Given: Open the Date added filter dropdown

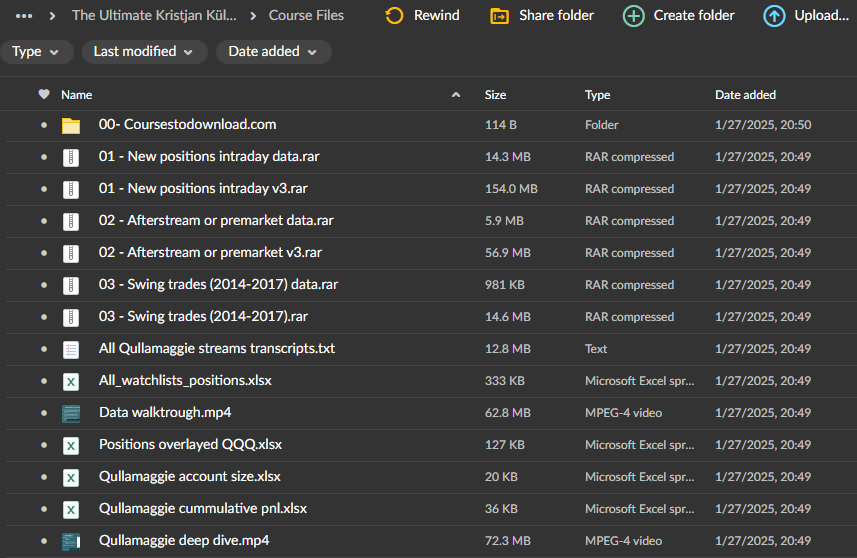Looking at the screenshot, I should tap(273, 52).
